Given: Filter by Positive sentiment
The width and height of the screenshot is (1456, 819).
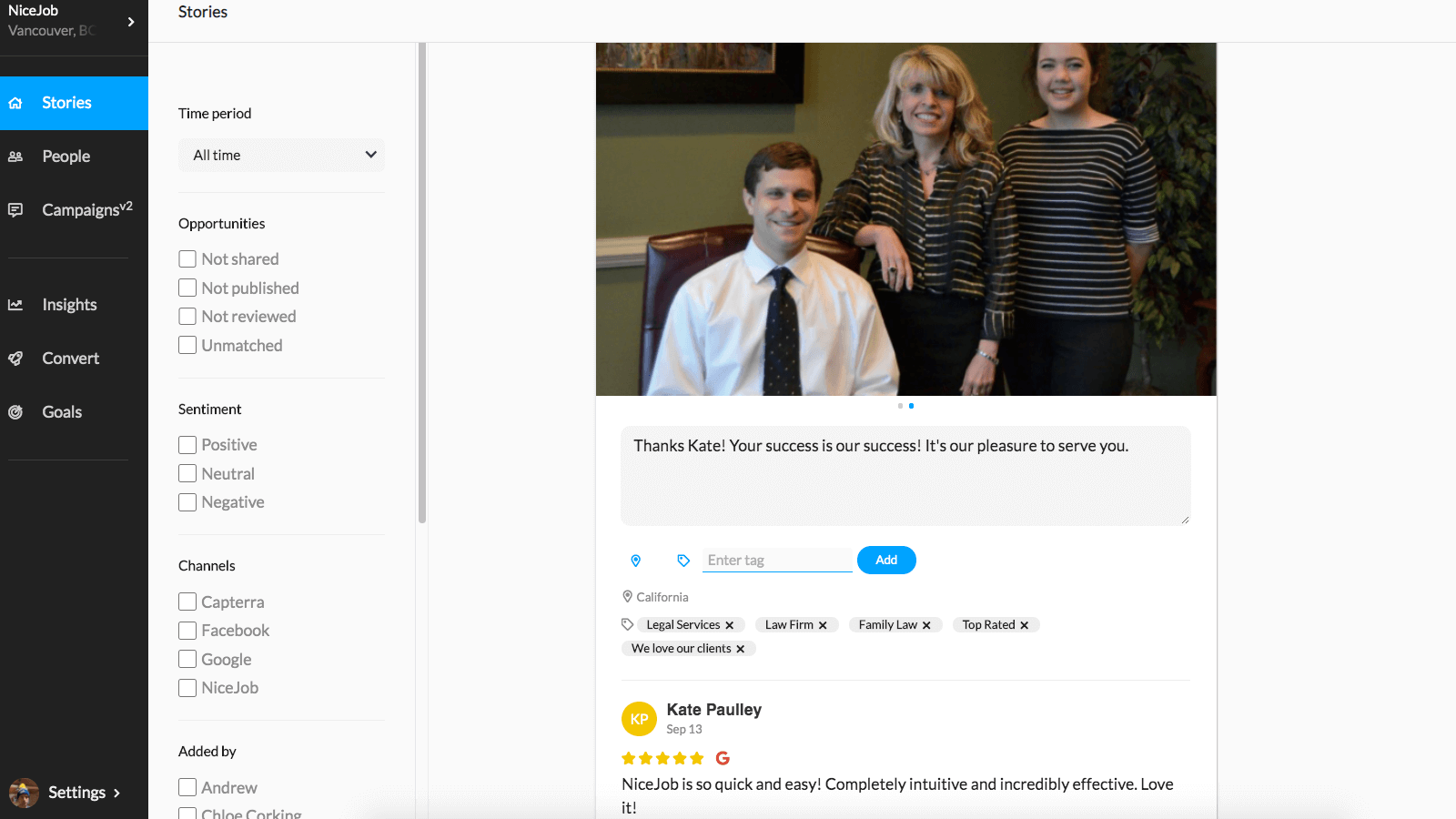Looking at the screenshot, I should click(187, 445).
